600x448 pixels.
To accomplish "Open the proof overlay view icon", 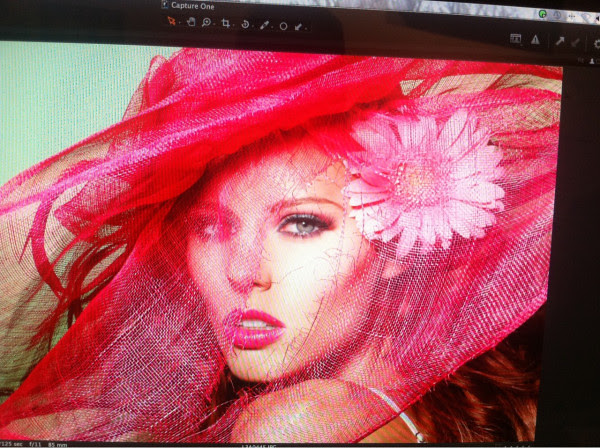I will pos(515,38).
